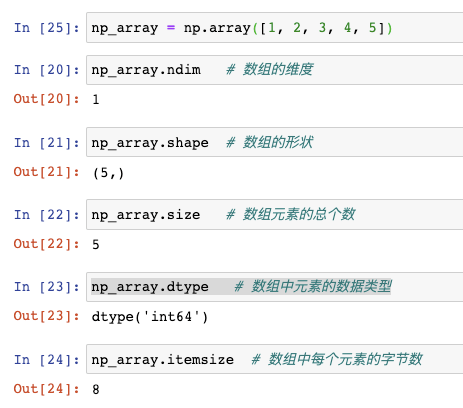463x408 pixels.
Task: Click the In [23] prompt label
Action: click(x=47, y=287)
